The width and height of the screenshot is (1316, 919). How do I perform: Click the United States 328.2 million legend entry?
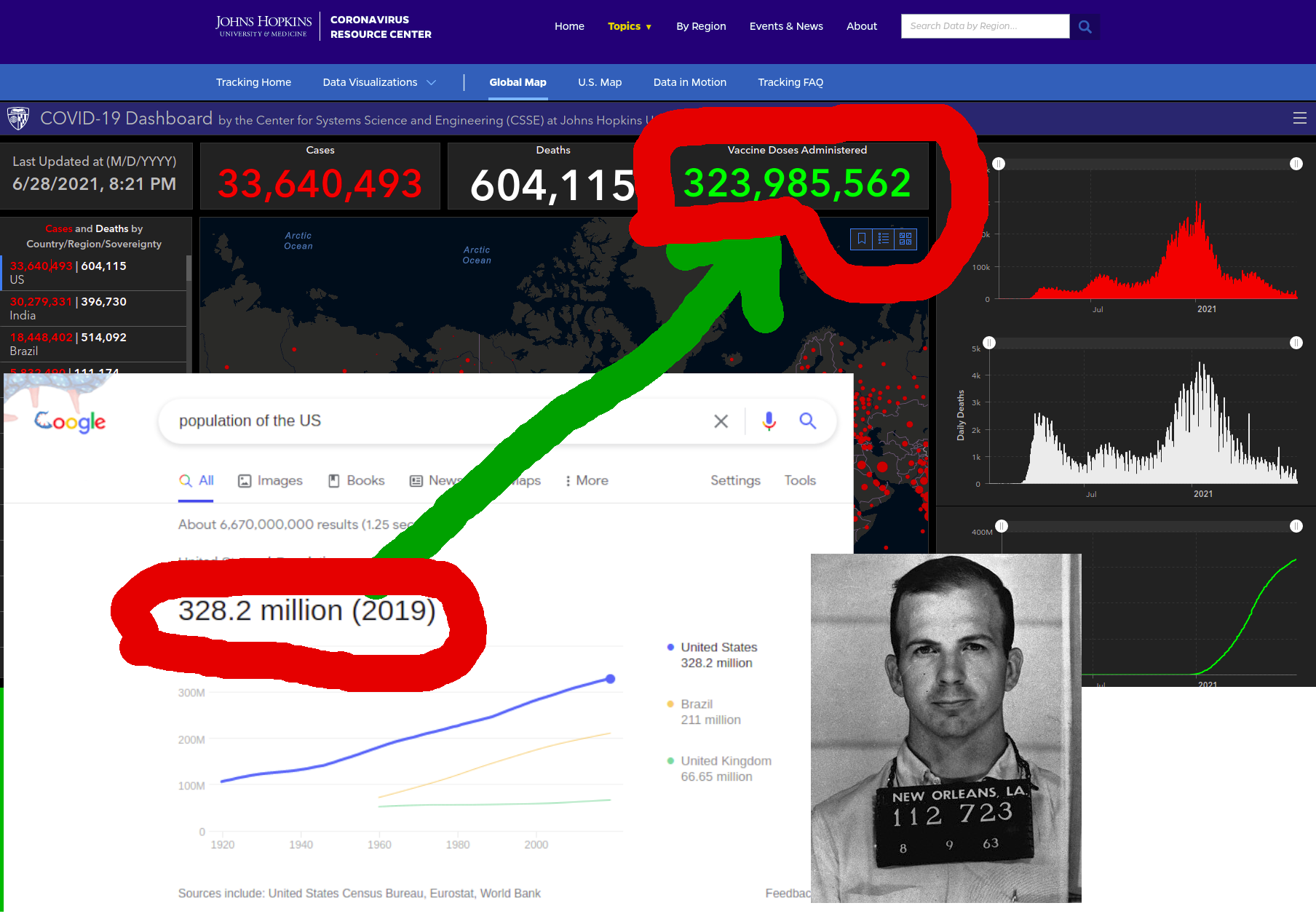click(713, 655)
